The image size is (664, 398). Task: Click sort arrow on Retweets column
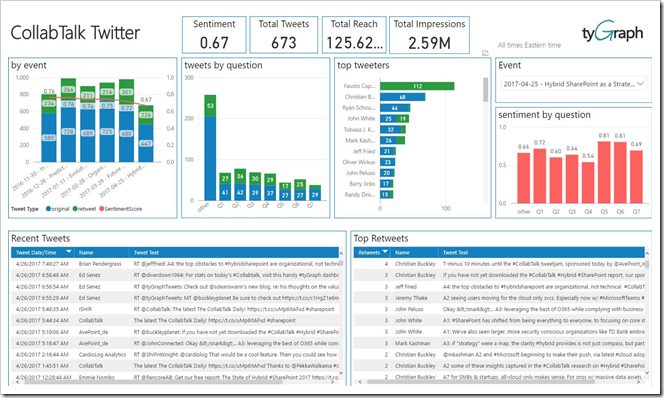pos(385,252)
